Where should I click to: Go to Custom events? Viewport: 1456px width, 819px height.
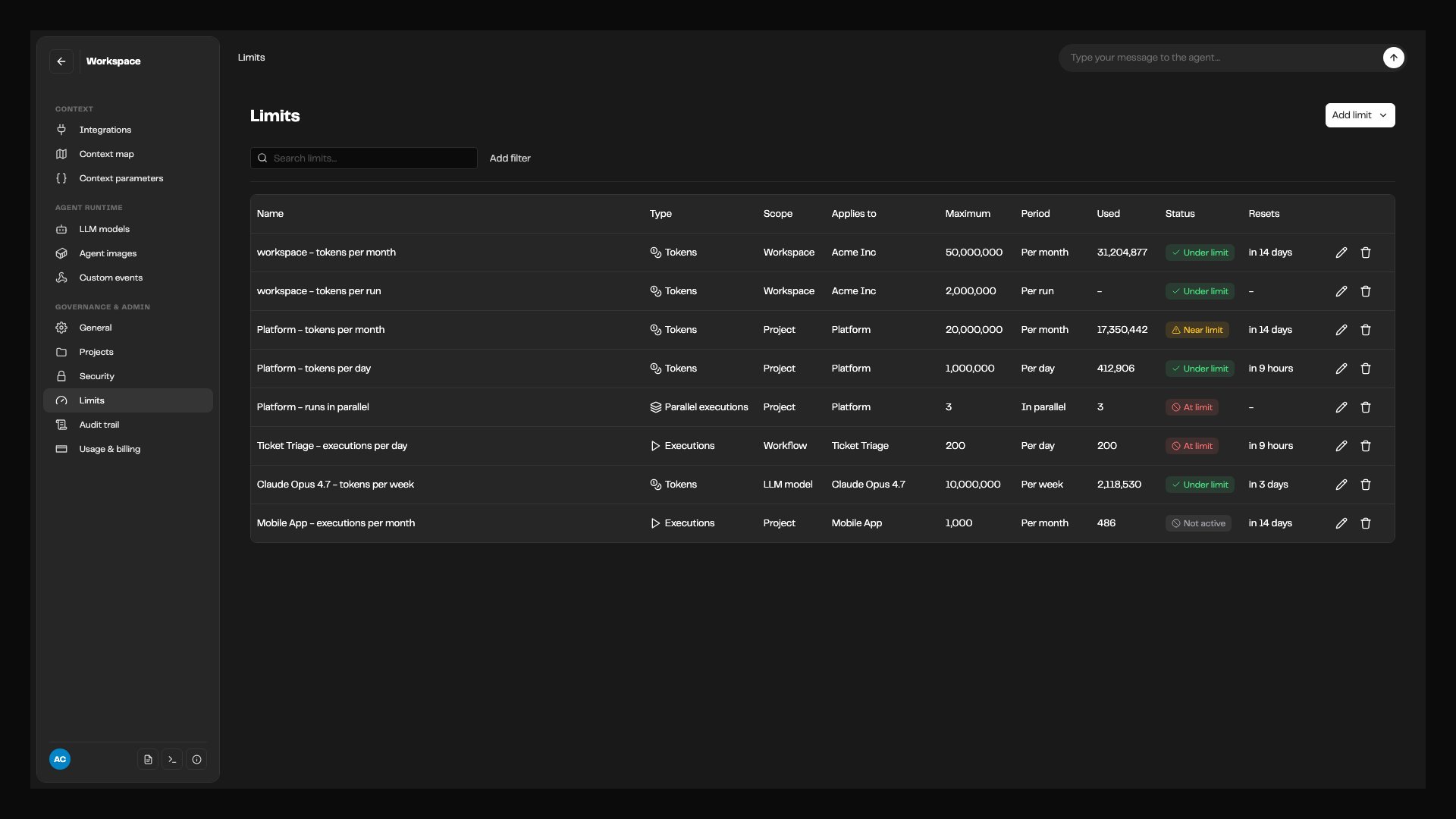(x=128, y=278)
